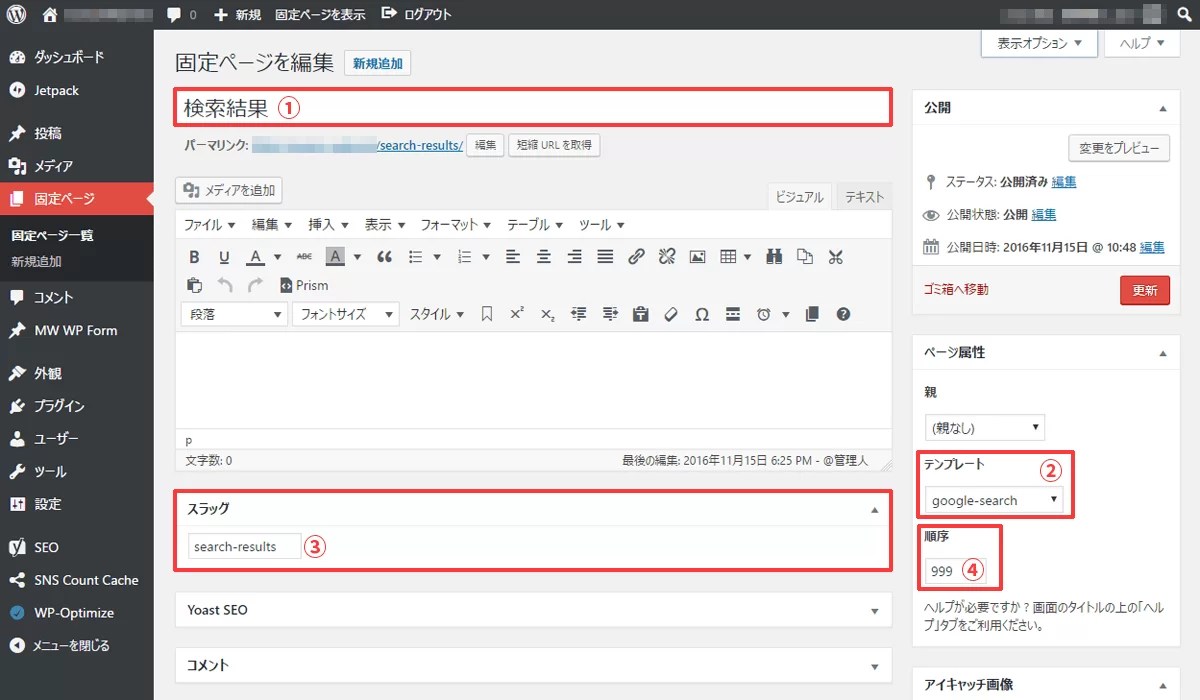Screen dimensions: 1200x700
Task: Open フォーマット menu in editor
Action: point(456,225)
